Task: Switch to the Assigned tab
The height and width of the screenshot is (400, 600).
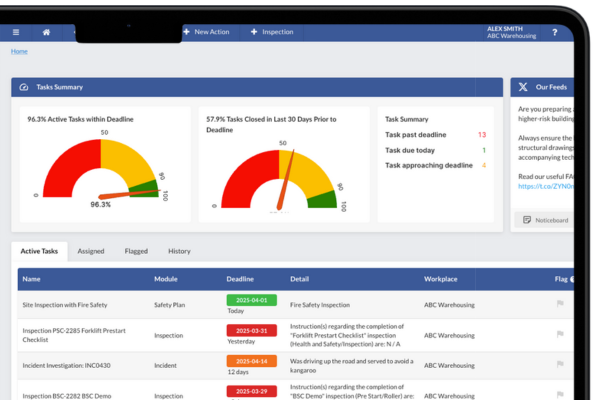Action: click(91, 251)
